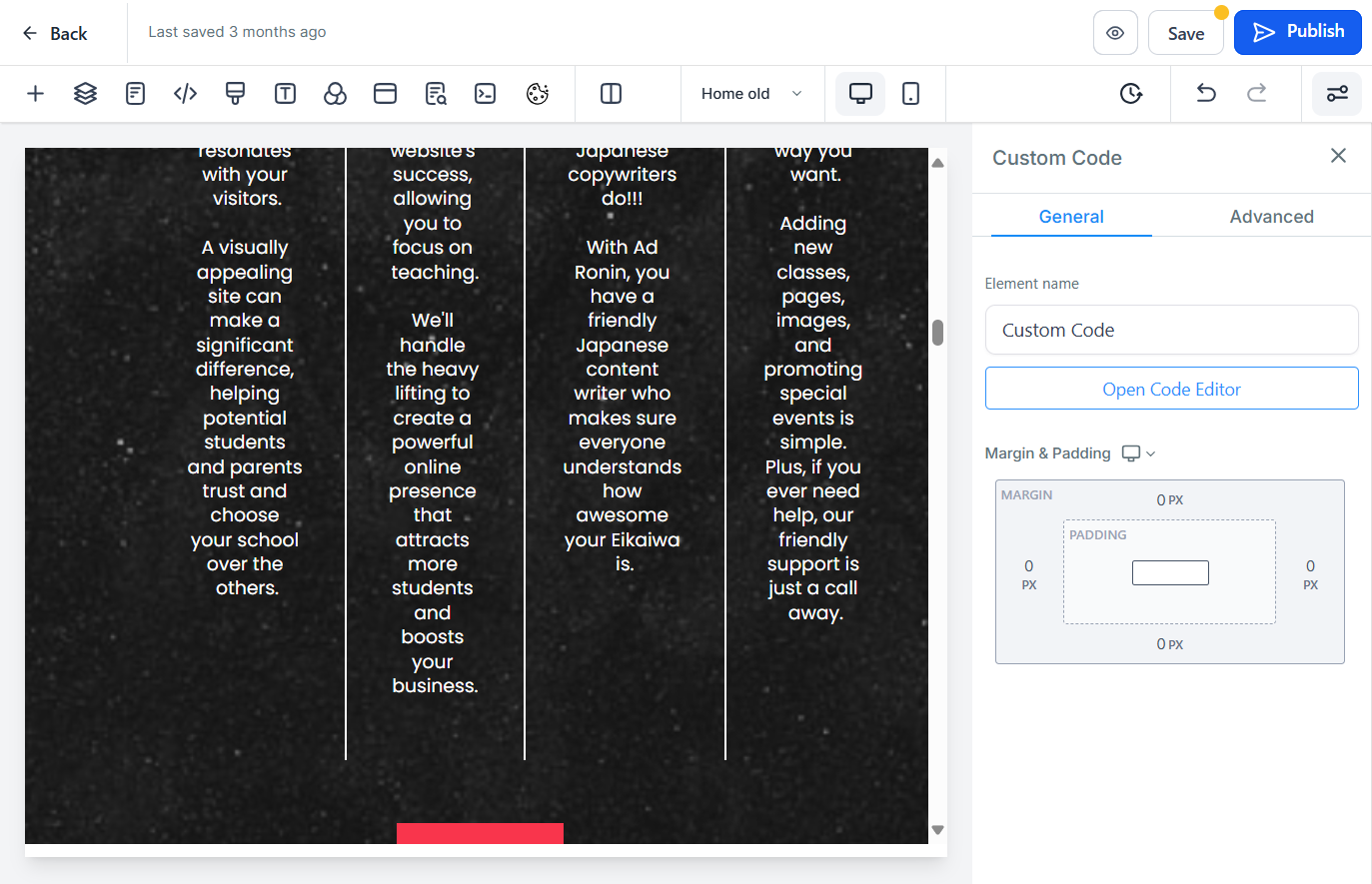Click the page search icon
This screenshot has height=884, width=1372.
(436, 94)
